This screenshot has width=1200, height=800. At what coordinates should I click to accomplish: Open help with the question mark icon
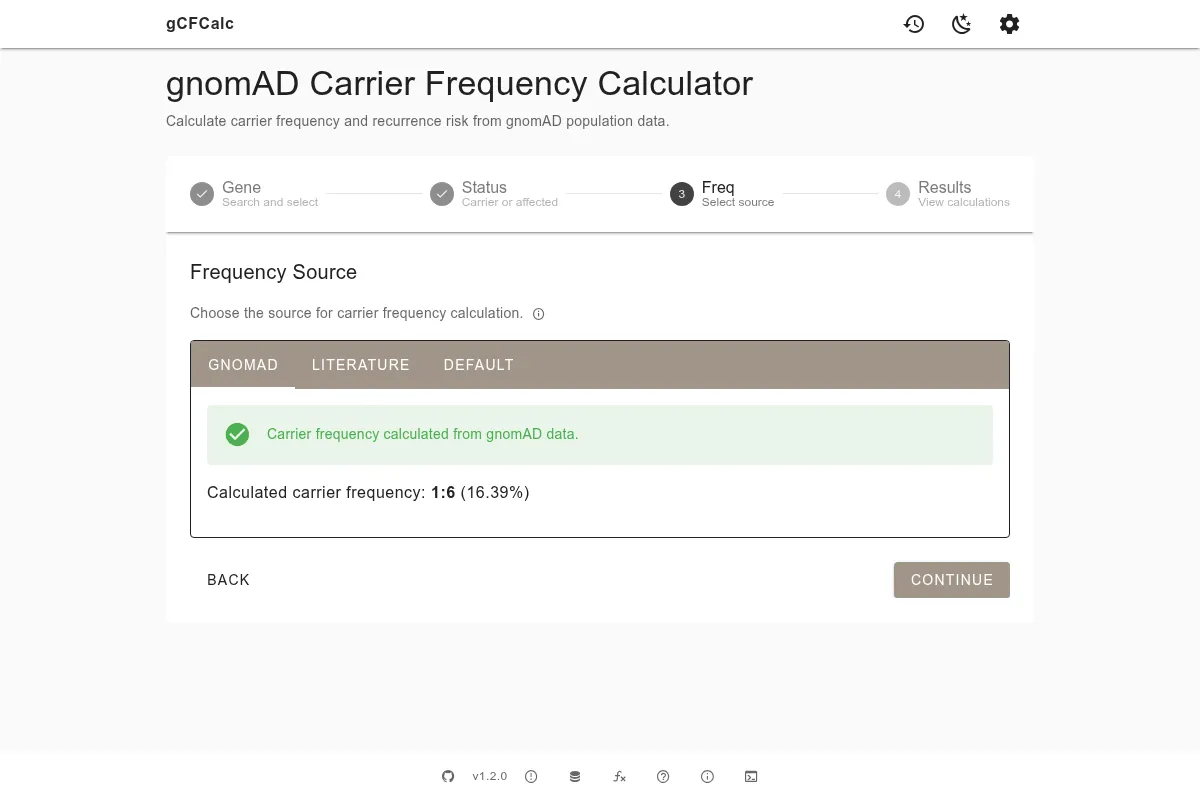(663, 776)
